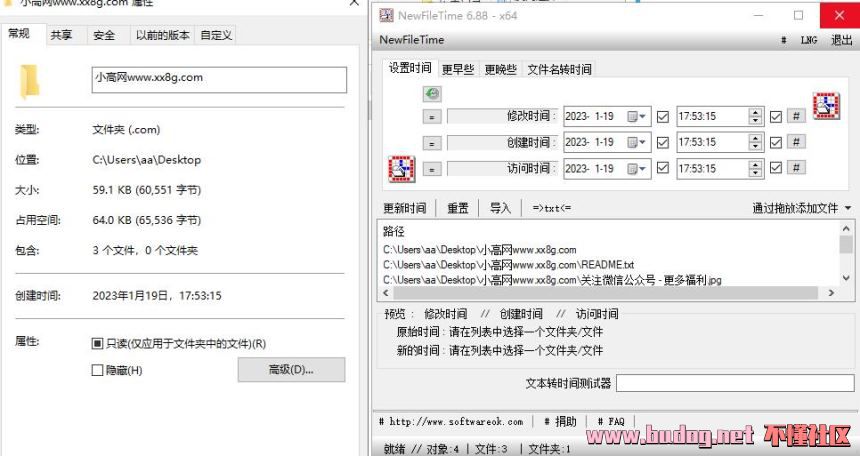Open the 自定义 tab in properties dialog
This screenshot has width=860, height=456.
click(216, 35)
